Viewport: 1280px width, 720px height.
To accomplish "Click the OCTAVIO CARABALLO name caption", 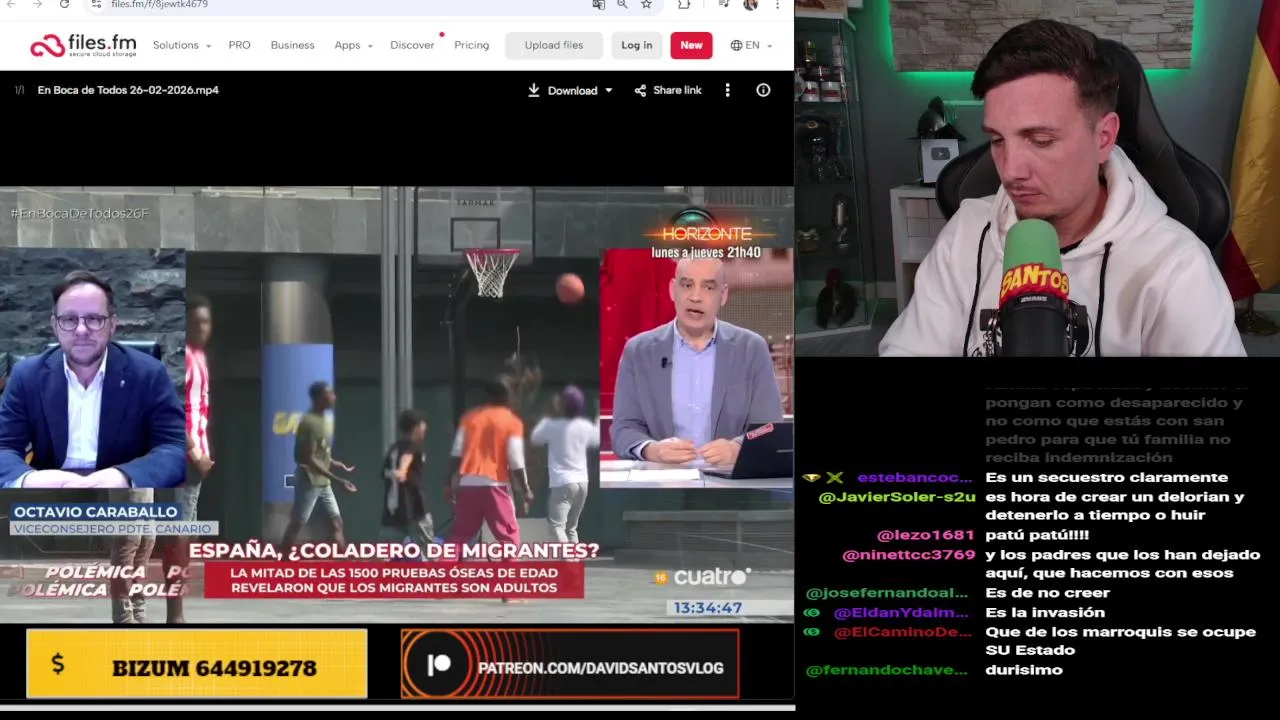I will coord(95,512).
